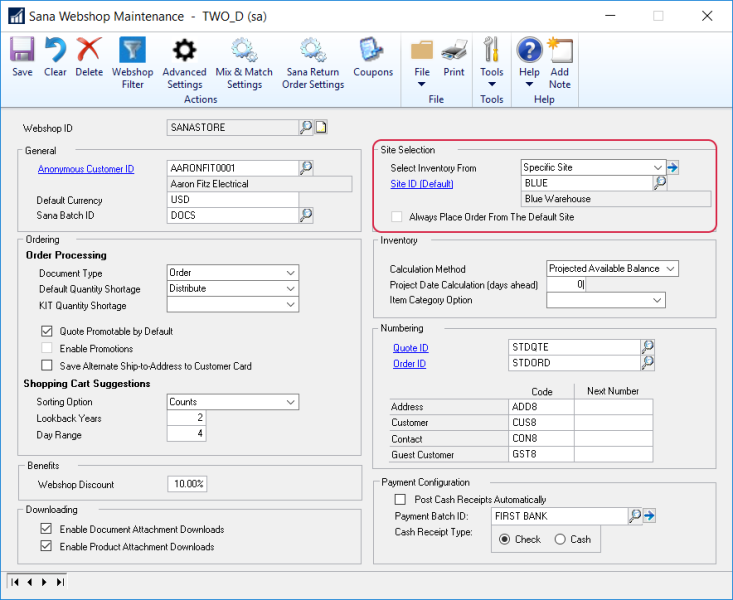Follow the Order ID link
This screenshot has height=600, width=733.
tap(409, 363)
